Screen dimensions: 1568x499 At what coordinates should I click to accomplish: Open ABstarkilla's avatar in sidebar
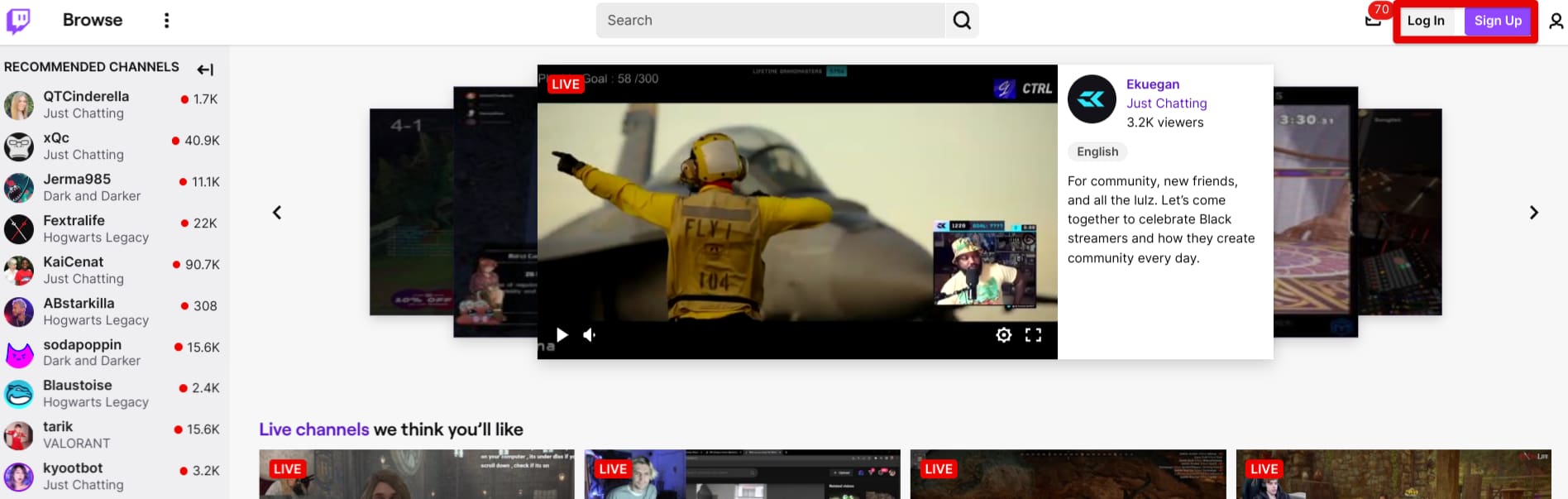(19, 312)
